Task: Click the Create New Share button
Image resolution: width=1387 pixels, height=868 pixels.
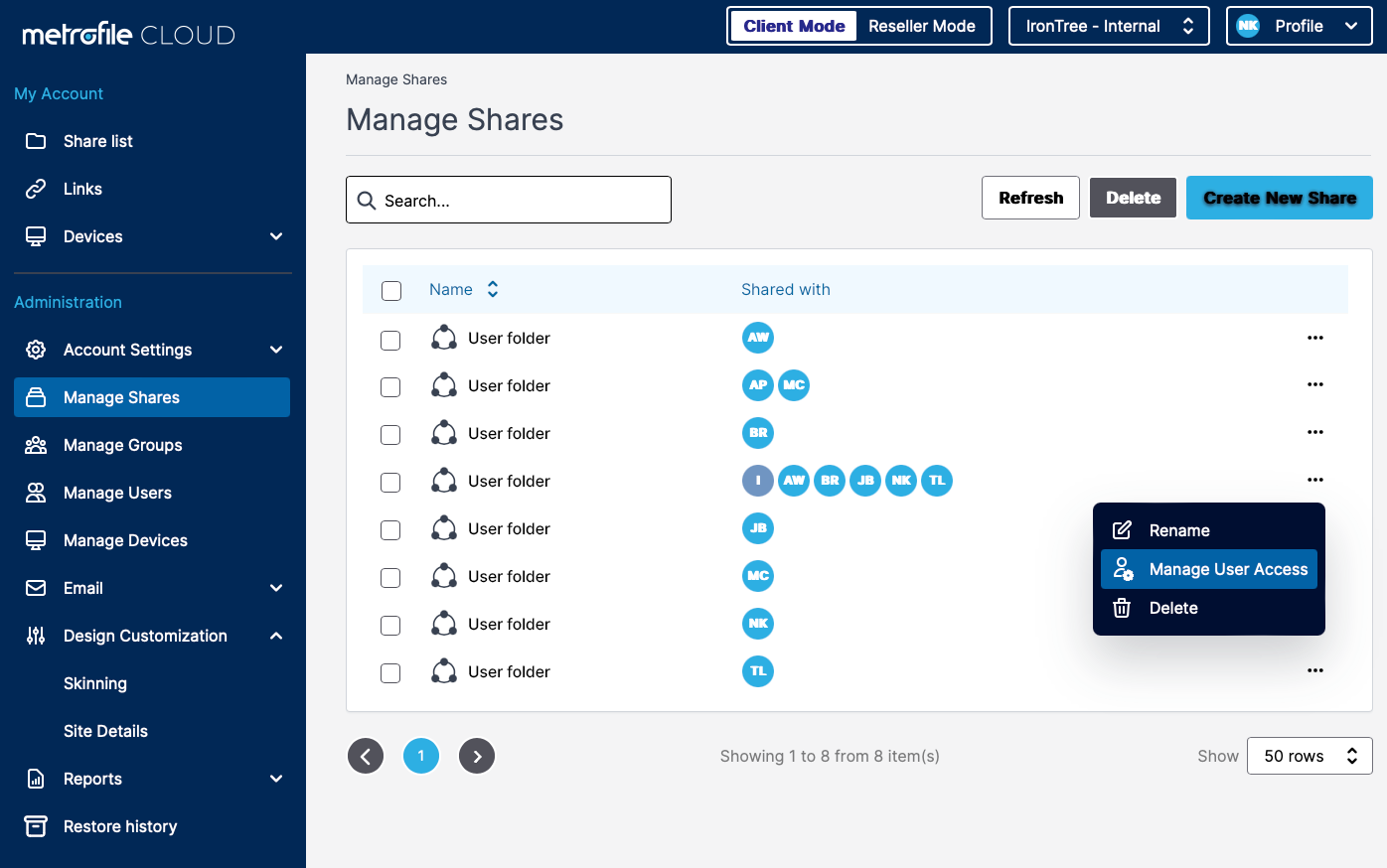Action: coord(1279,198)
